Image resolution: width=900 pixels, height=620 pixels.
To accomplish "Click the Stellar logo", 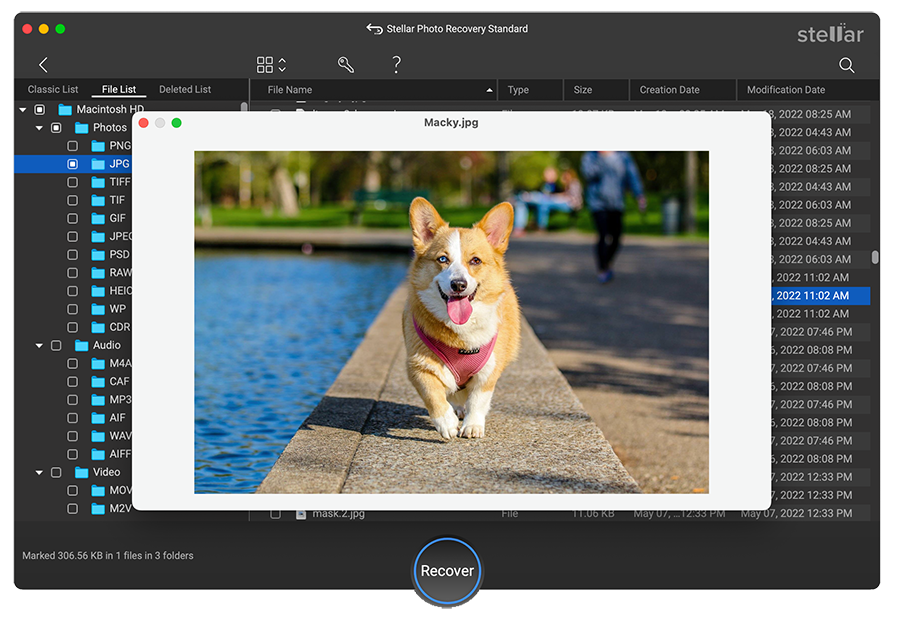I will pyautogui.click(x=829, y=33).
